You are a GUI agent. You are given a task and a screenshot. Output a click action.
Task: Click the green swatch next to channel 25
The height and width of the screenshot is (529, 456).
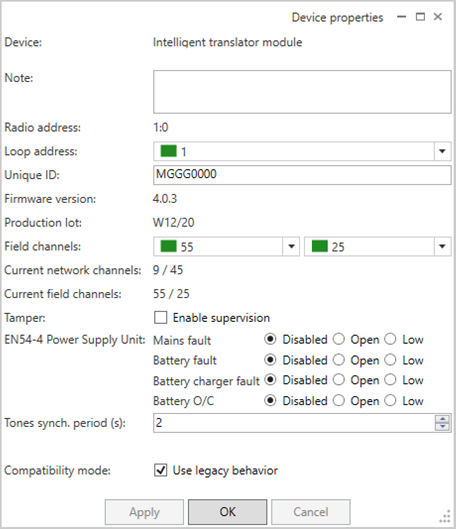tap(319, 246)
